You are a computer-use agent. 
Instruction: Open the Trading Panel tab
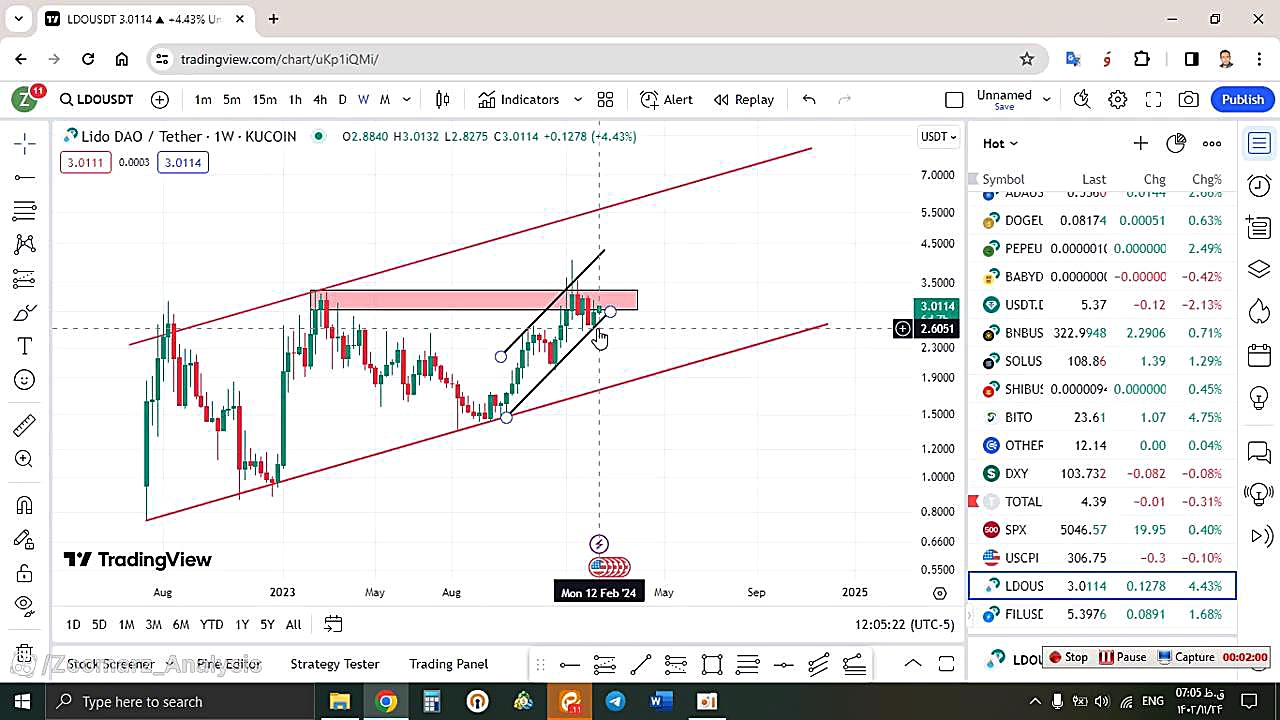[448, 663]
